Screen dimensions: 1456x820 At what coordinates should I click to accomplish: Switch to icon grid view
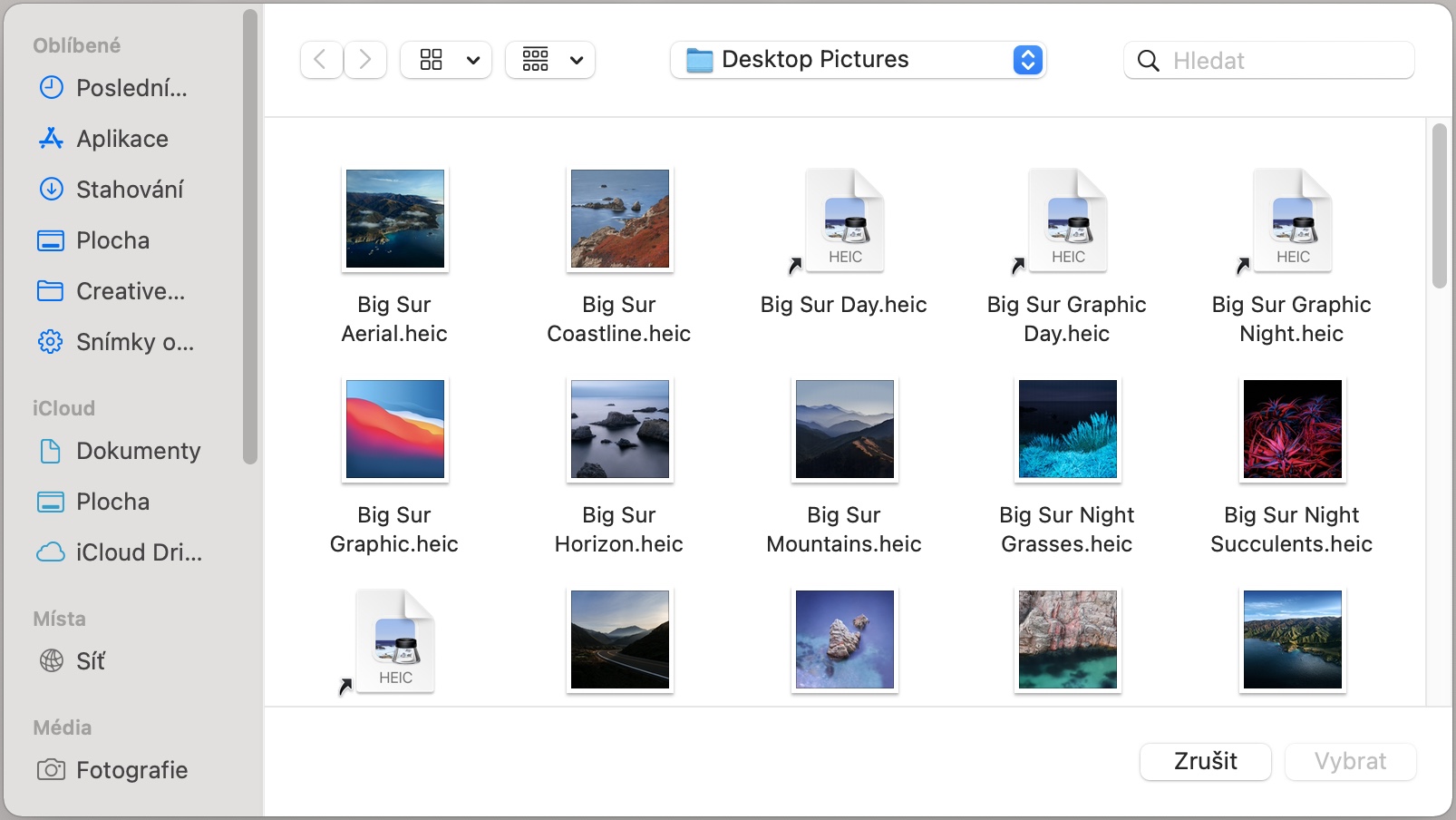tap(432, 60)
